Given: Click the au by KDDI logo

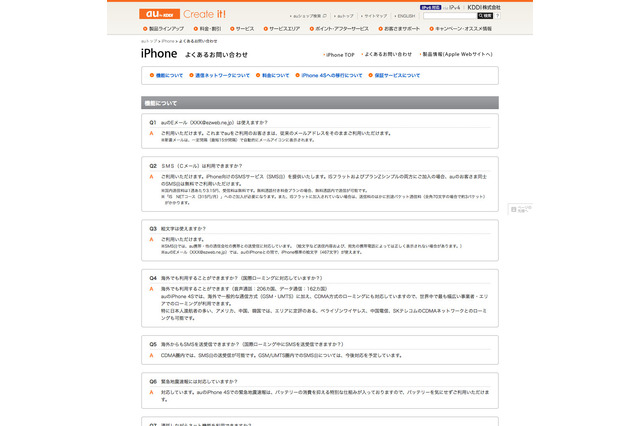Looking at the screenshot, I should pos(160,14).
